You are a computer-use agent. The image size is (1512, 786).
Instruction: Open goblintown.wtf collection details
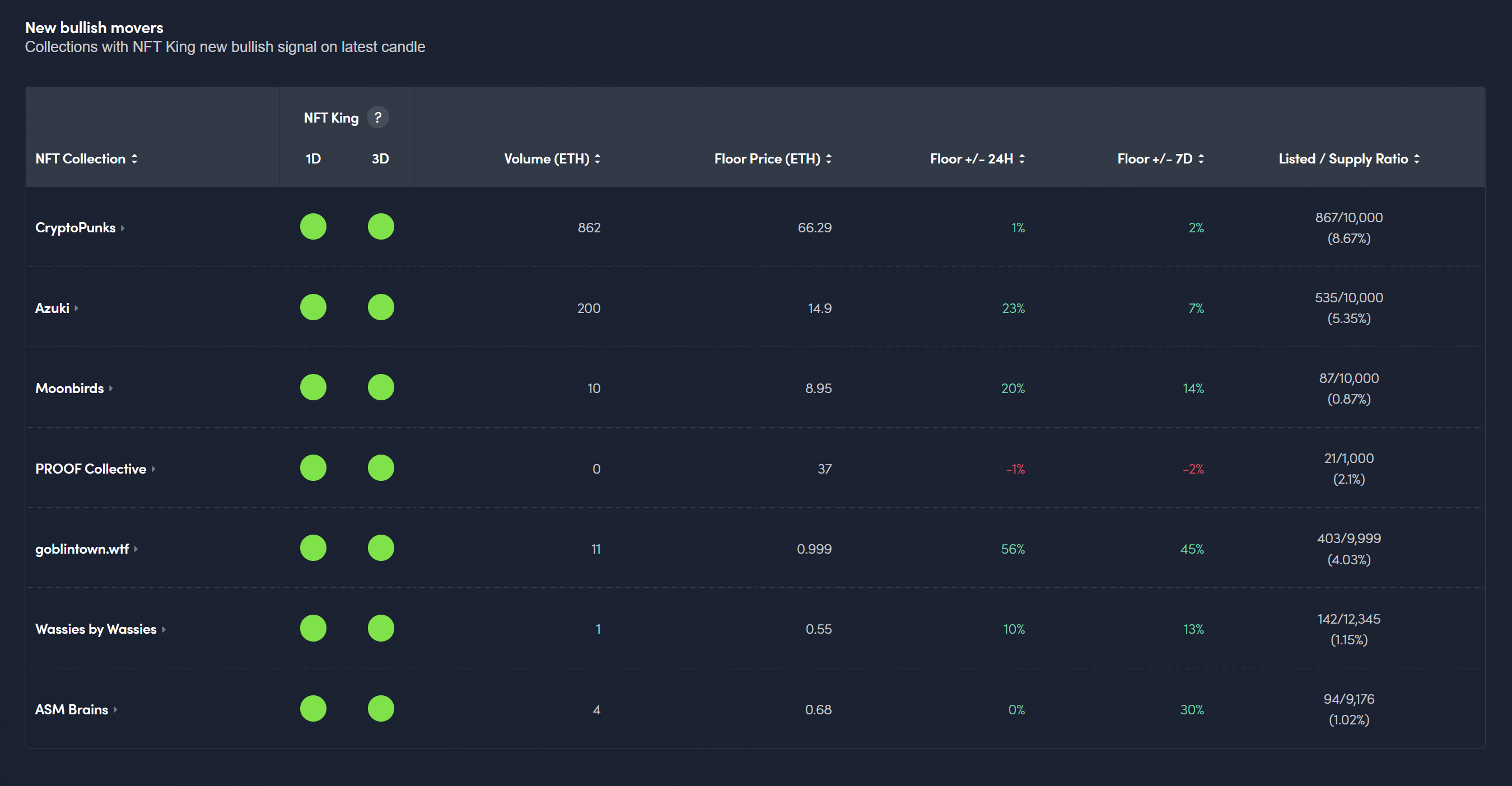pos(82,549)
